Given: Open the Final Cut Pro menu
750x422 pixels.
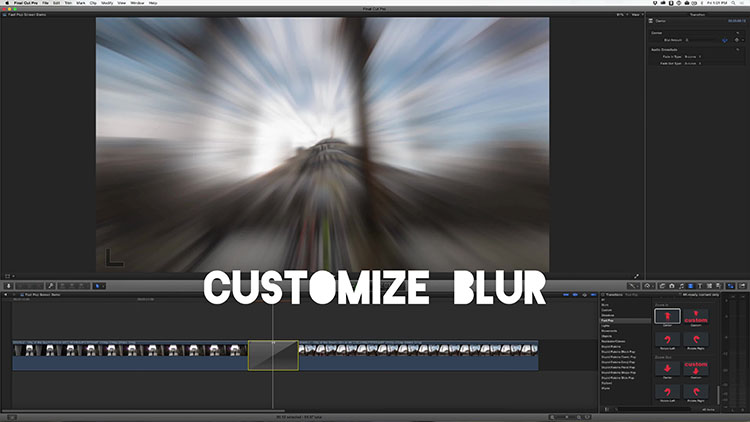Looking at the screenshot, I should (26, 3).
